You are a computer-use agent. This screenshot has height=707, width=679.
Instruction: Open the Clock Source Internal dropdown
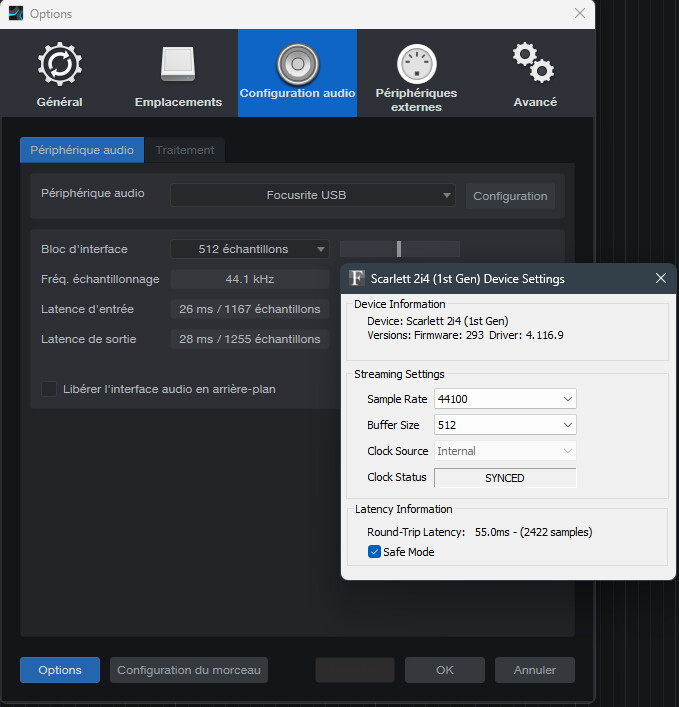tap(505, 451)
